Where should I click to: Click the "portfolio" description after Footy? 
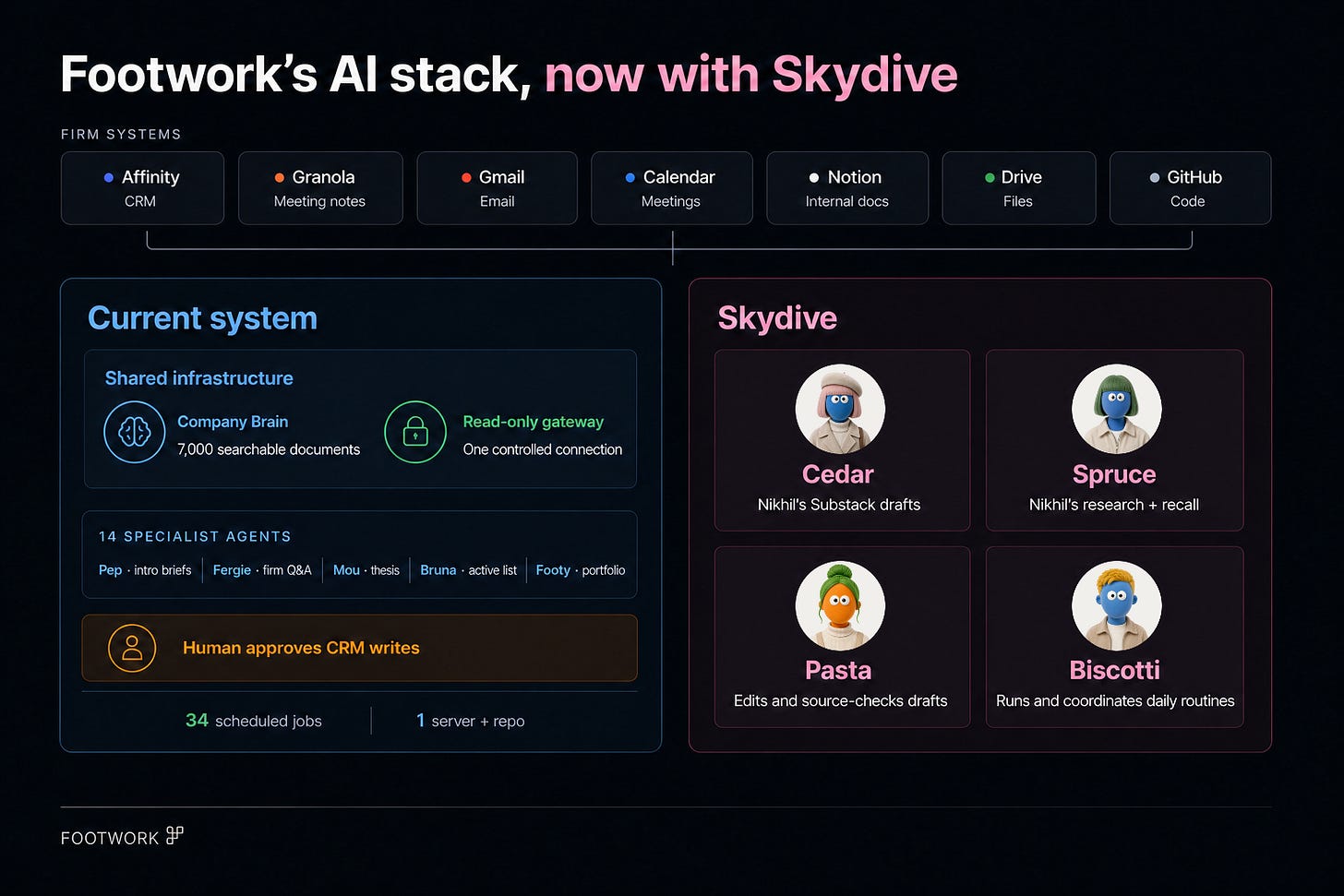(604, 570)
